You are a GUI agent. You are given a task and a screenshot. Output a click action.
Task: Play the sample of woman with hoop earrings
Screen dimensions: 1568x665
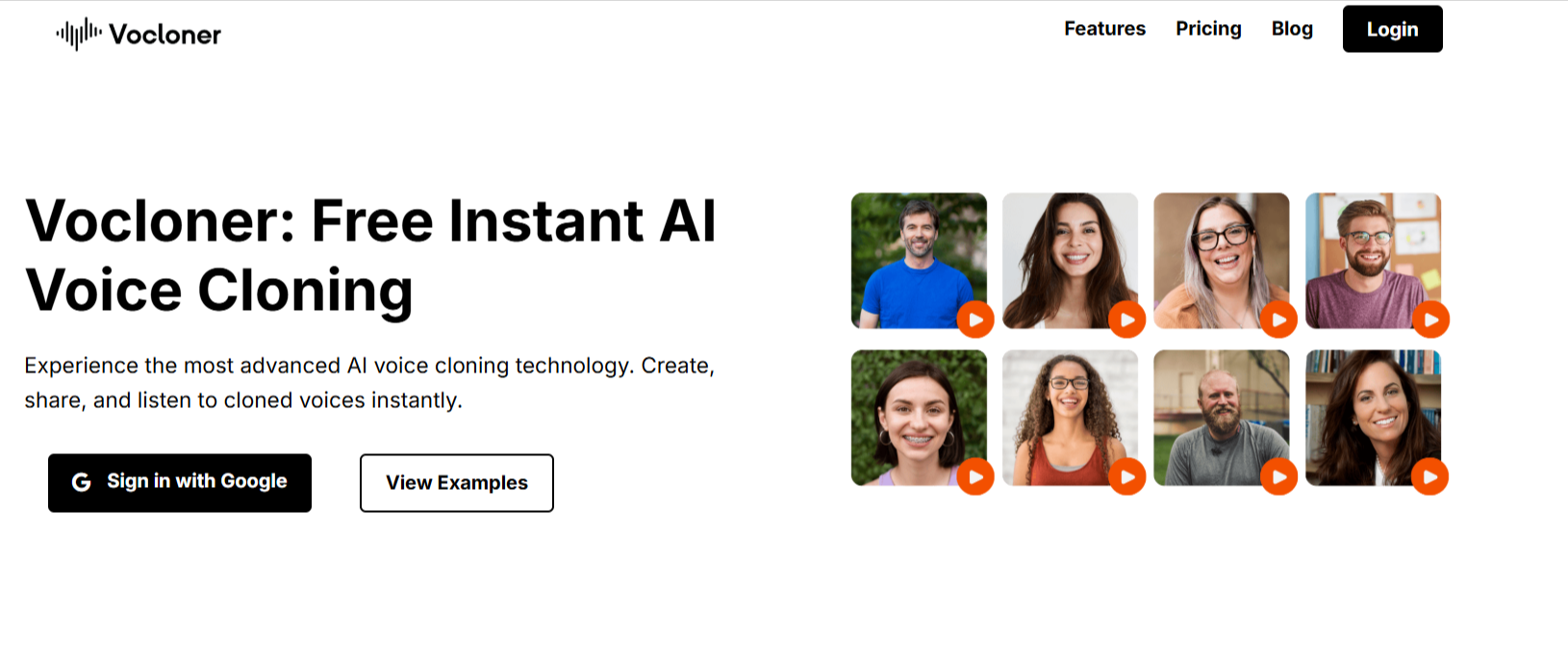(975, 476)
